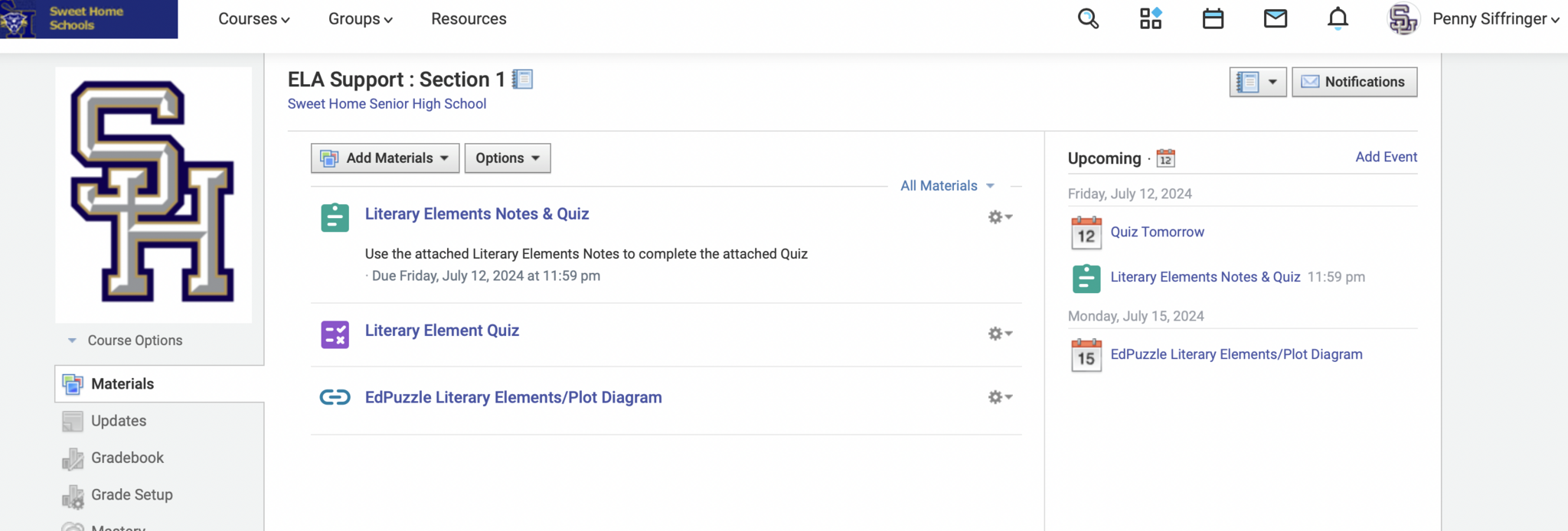Go to Gradebook in sidebar
The height and width of the screenshot is (531, 1568).
[127, 458]
